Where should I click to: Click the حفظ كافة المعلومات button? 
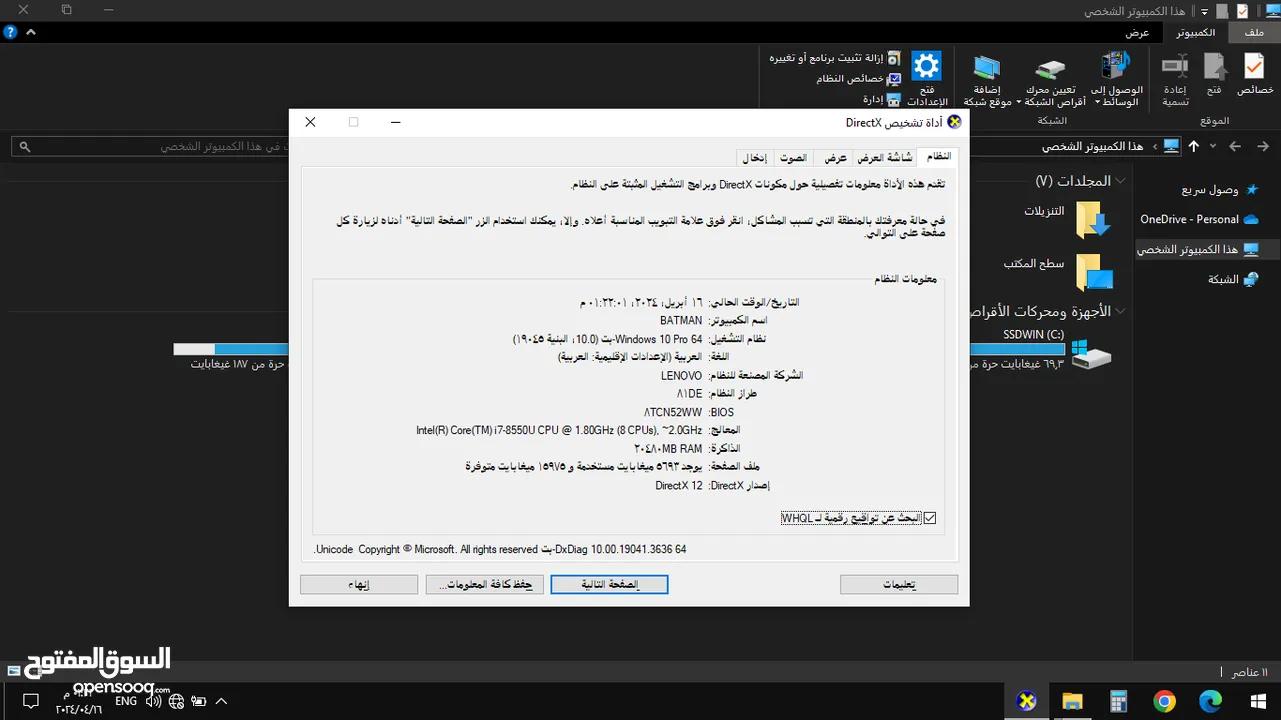pyautogui.click(x=485, y=585)
